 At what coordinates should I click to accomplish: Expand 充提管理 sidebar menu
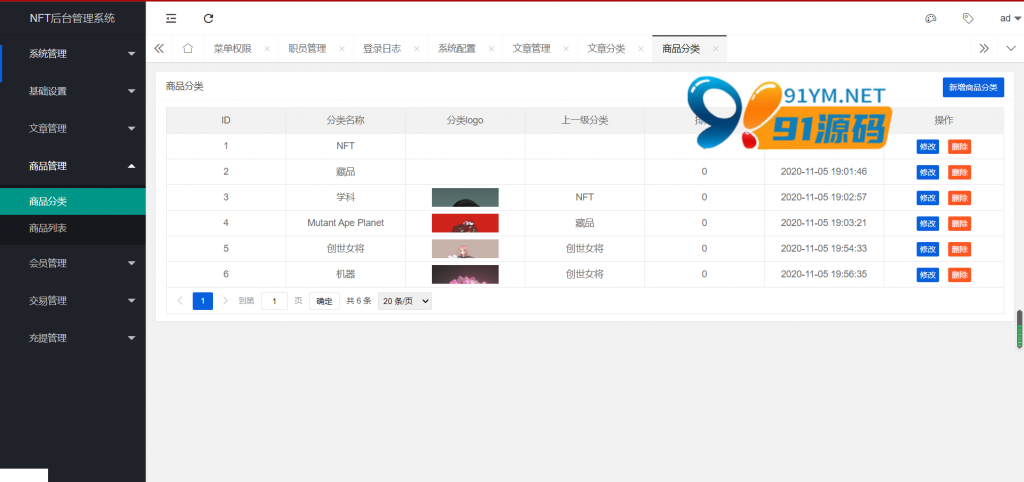pyautogui.click(x=73, y=338)
